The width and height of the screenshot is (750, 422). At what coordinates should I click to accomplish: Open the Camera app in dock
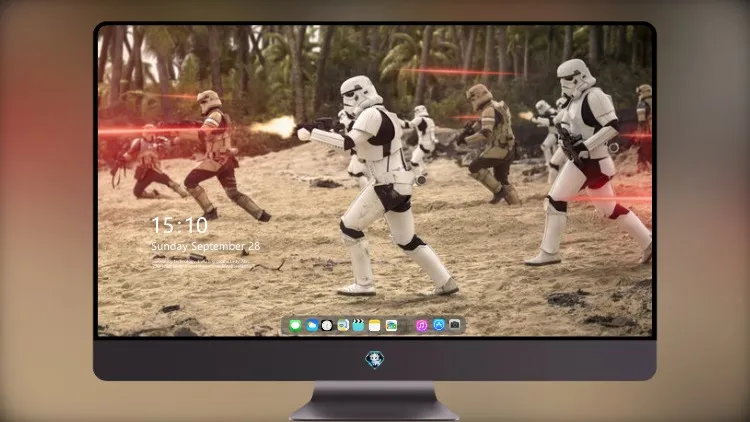click(x=455, y=325)
